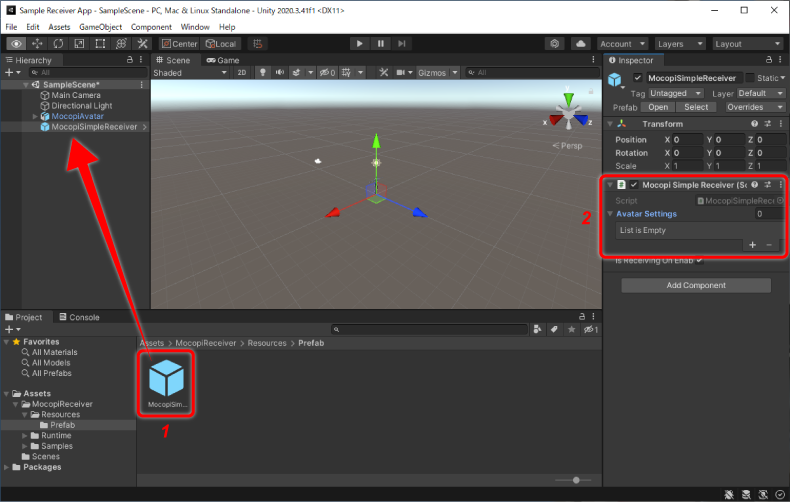Click the Pause button in the toolbar
Screen dimensions: 790x502
click(381, 44)
